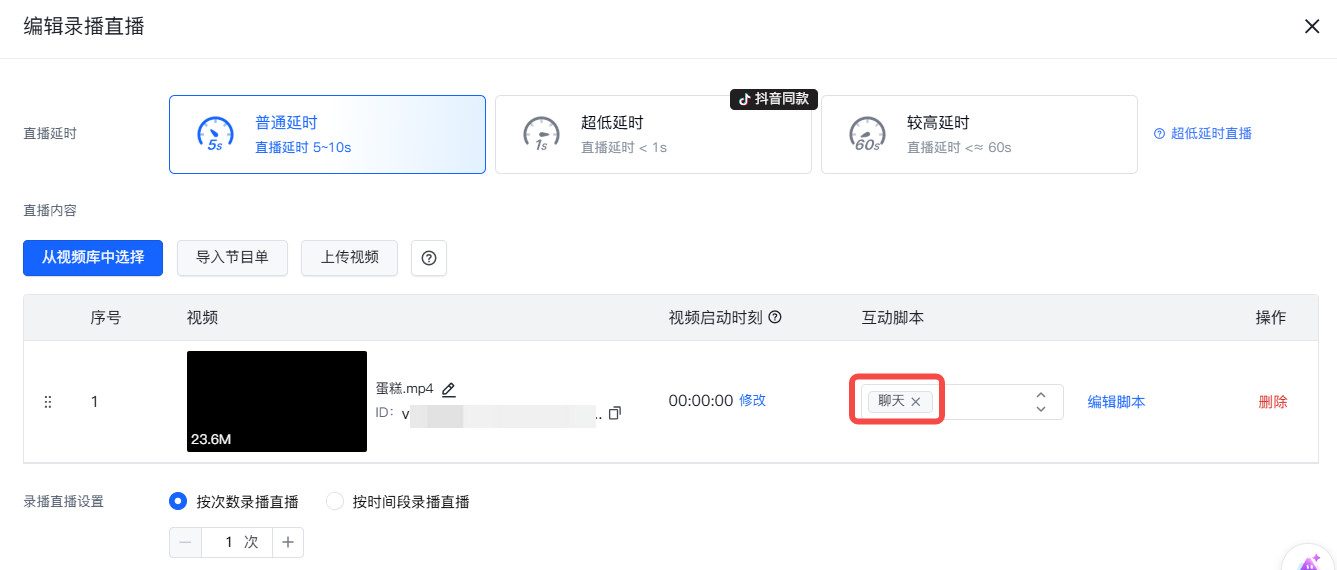The width and height of the screenshot is (1337, 570).
Task: Remove the 聊天 tag with its x
Action: coord(916,401)
